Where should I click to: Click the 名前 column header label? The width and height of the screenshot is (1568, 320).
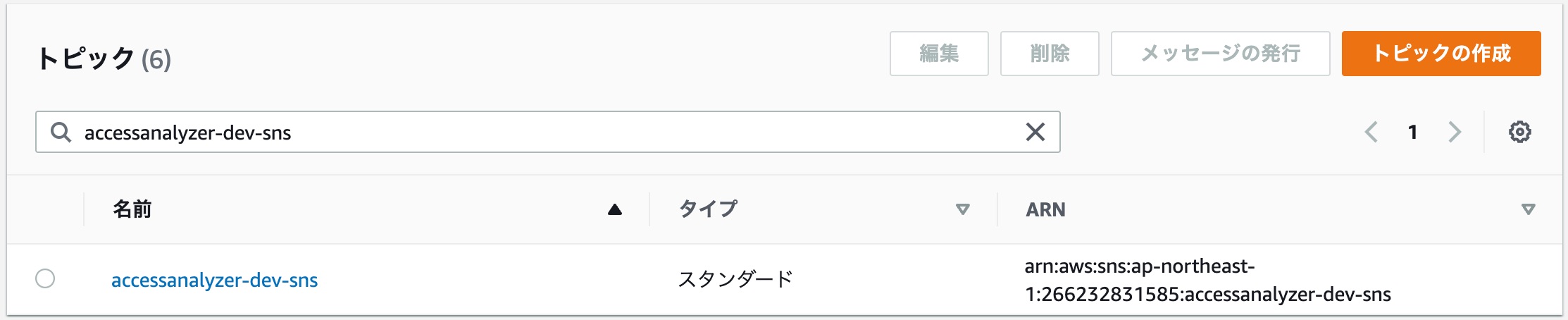[132, 209]
